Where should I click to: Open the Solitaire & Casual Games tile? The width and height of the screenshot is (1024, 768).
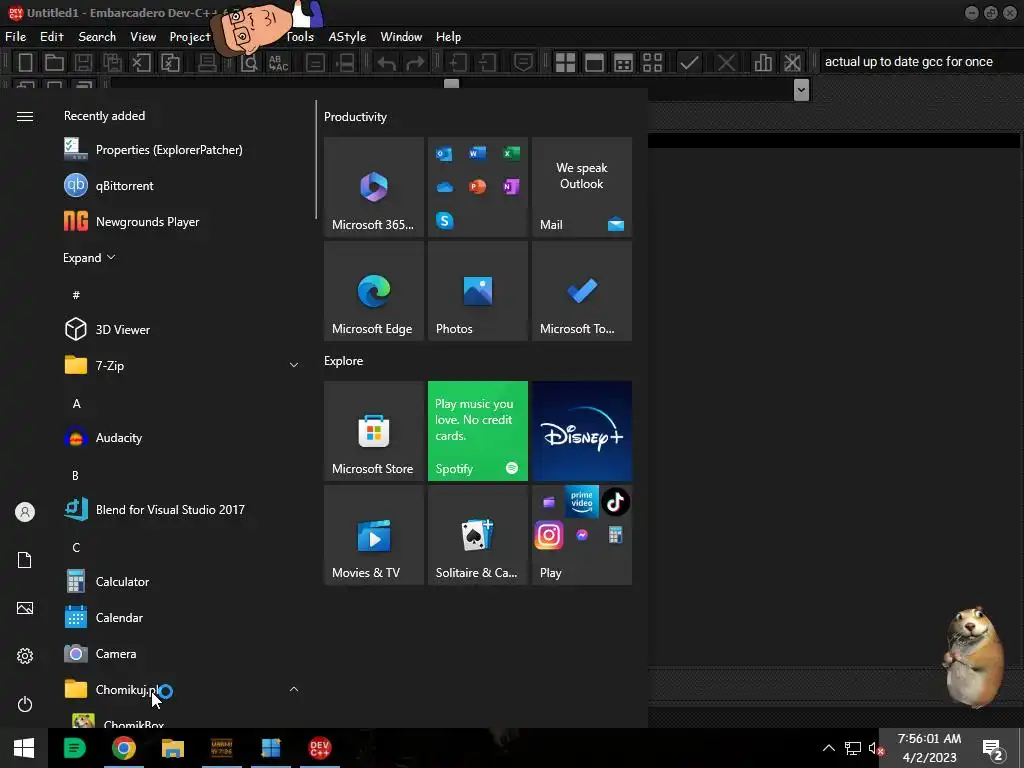point(478,535)
